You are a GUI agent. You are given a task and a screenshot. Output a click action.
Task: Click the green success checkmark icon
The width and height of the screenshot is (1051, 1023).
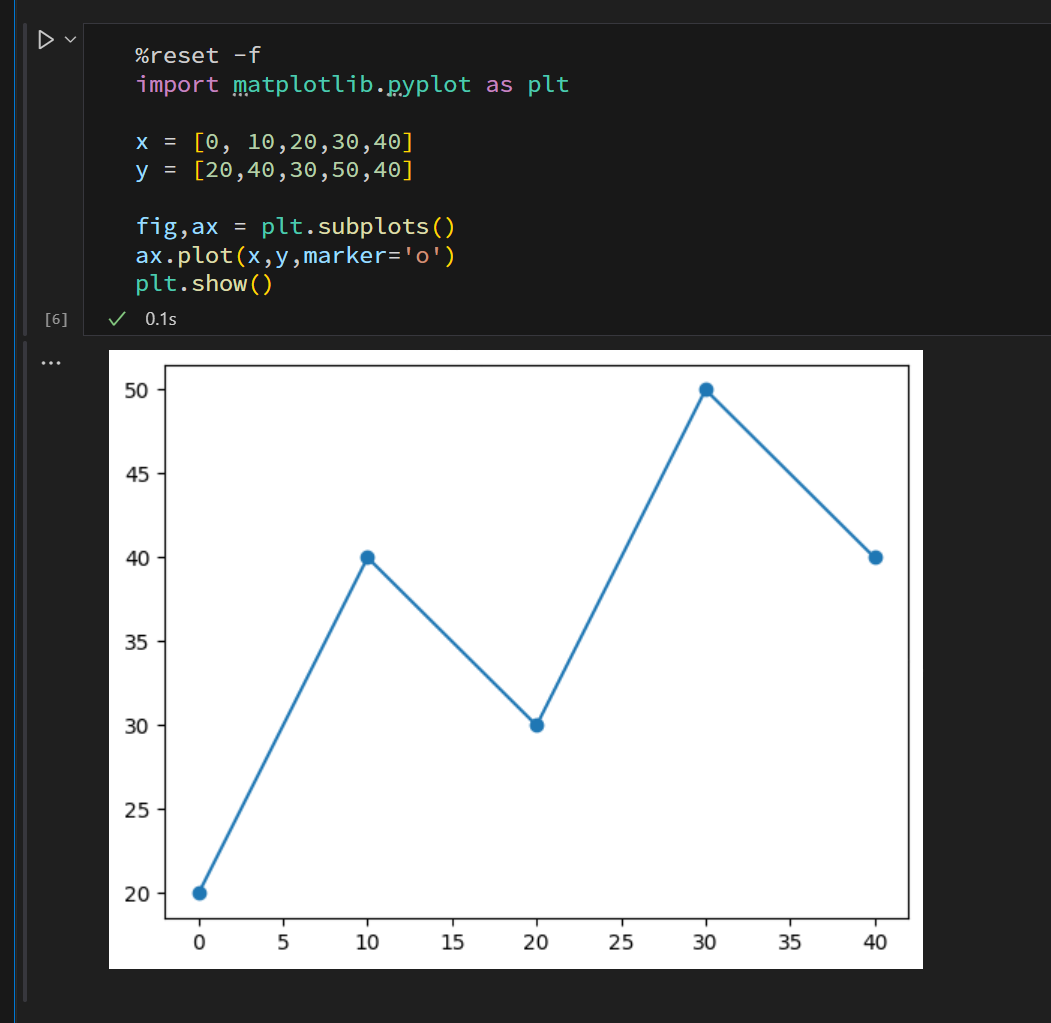point(117,319)
